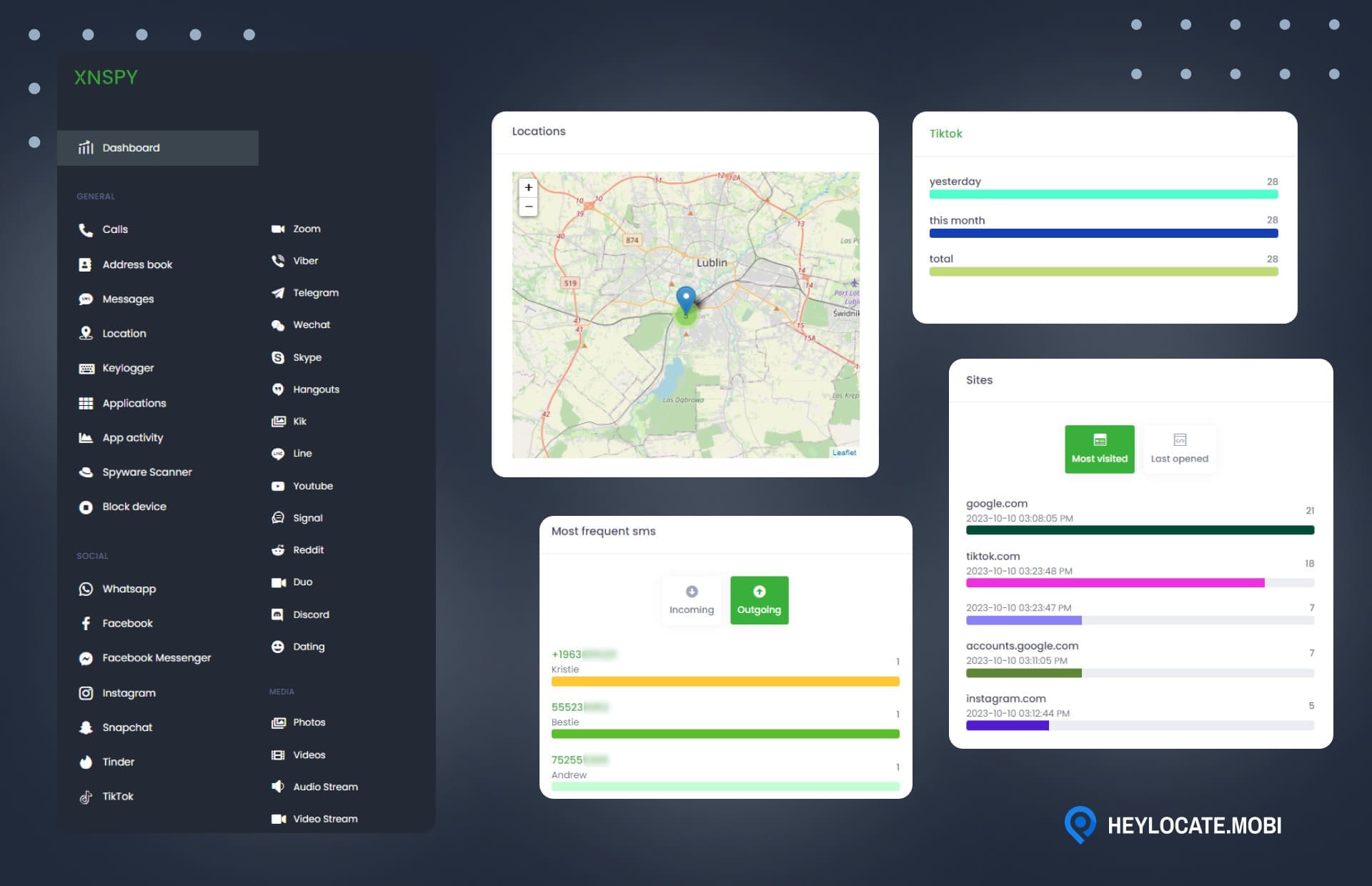Viewport: 1372px width, 886px height.
Task: Zoom in on the Locations map
Action: pos(528,188)
